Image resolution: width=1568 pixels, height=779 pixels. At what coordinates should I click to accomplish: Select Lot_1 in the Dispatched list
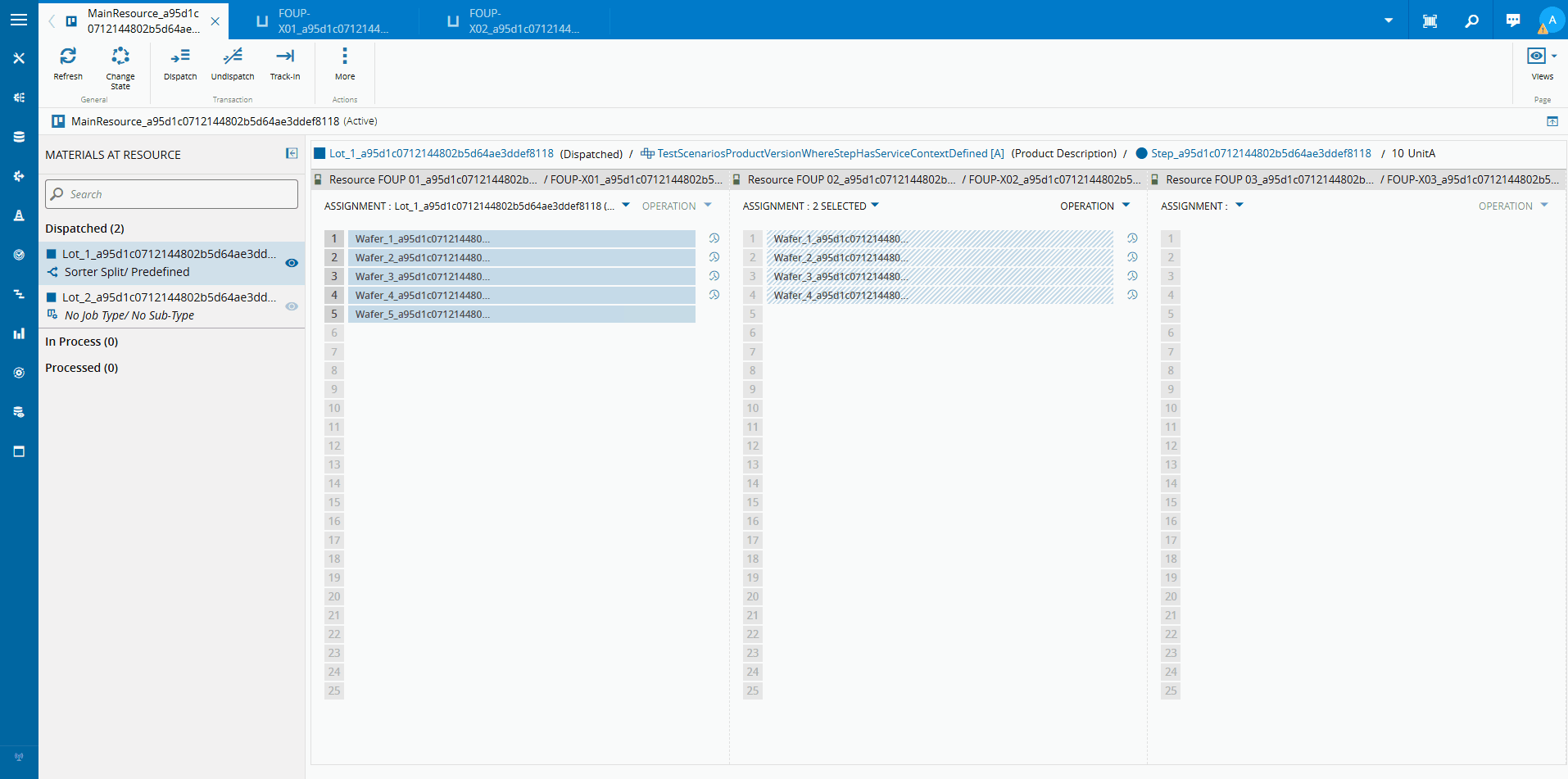point(172,263)
